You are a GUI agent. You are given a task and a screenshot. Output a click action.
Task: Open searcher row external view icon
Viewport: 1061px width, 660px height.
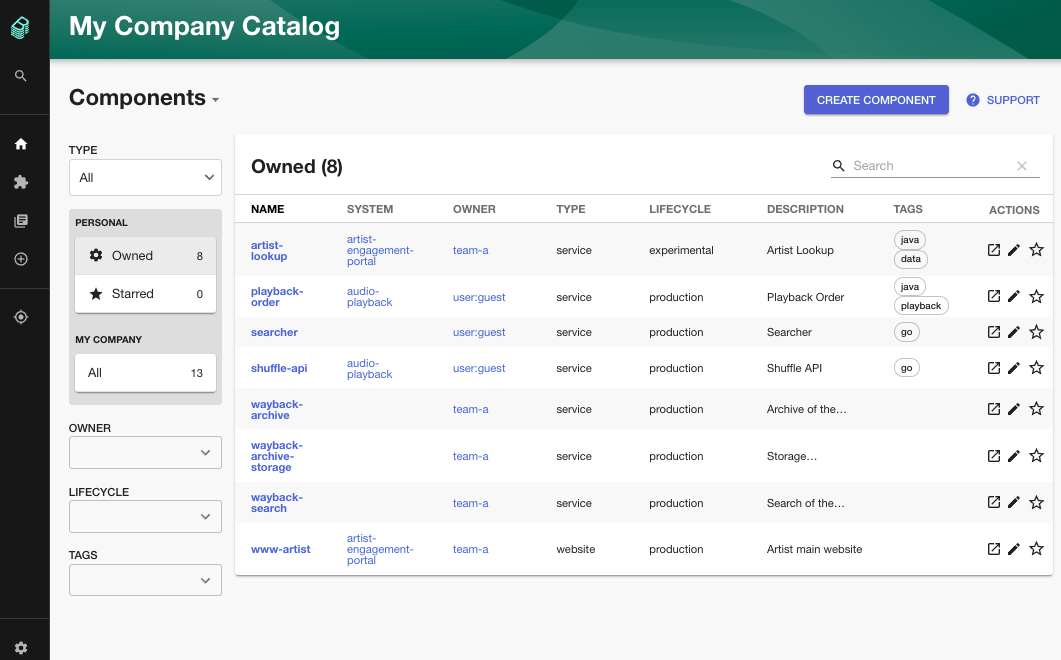coord(993,332)
